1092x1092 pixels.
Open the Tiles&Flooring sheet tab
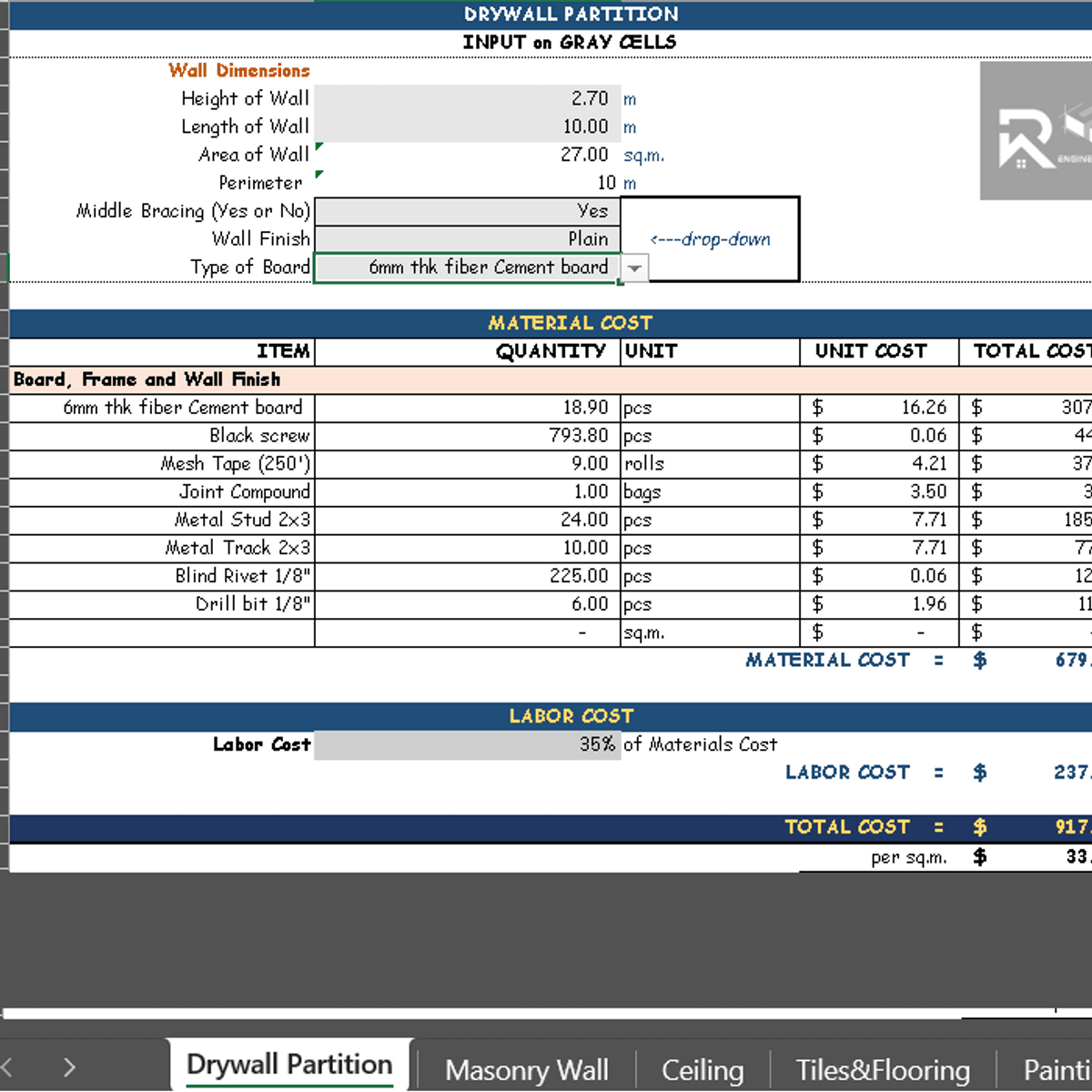882,1070
